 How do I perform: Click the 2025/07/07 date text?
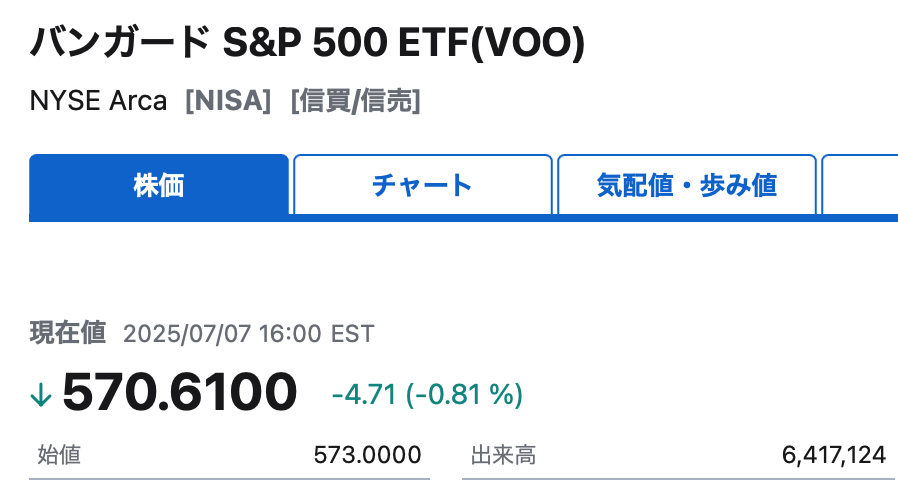pyautogui.click(x=186, y=334)
